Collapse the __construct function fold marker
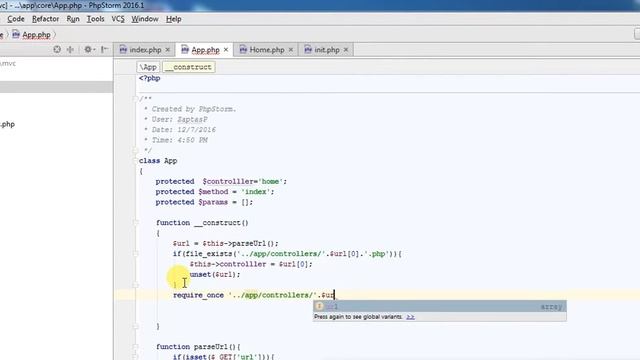Image resolution: width=640 pixels, height=360 pixels. point(135,222)
